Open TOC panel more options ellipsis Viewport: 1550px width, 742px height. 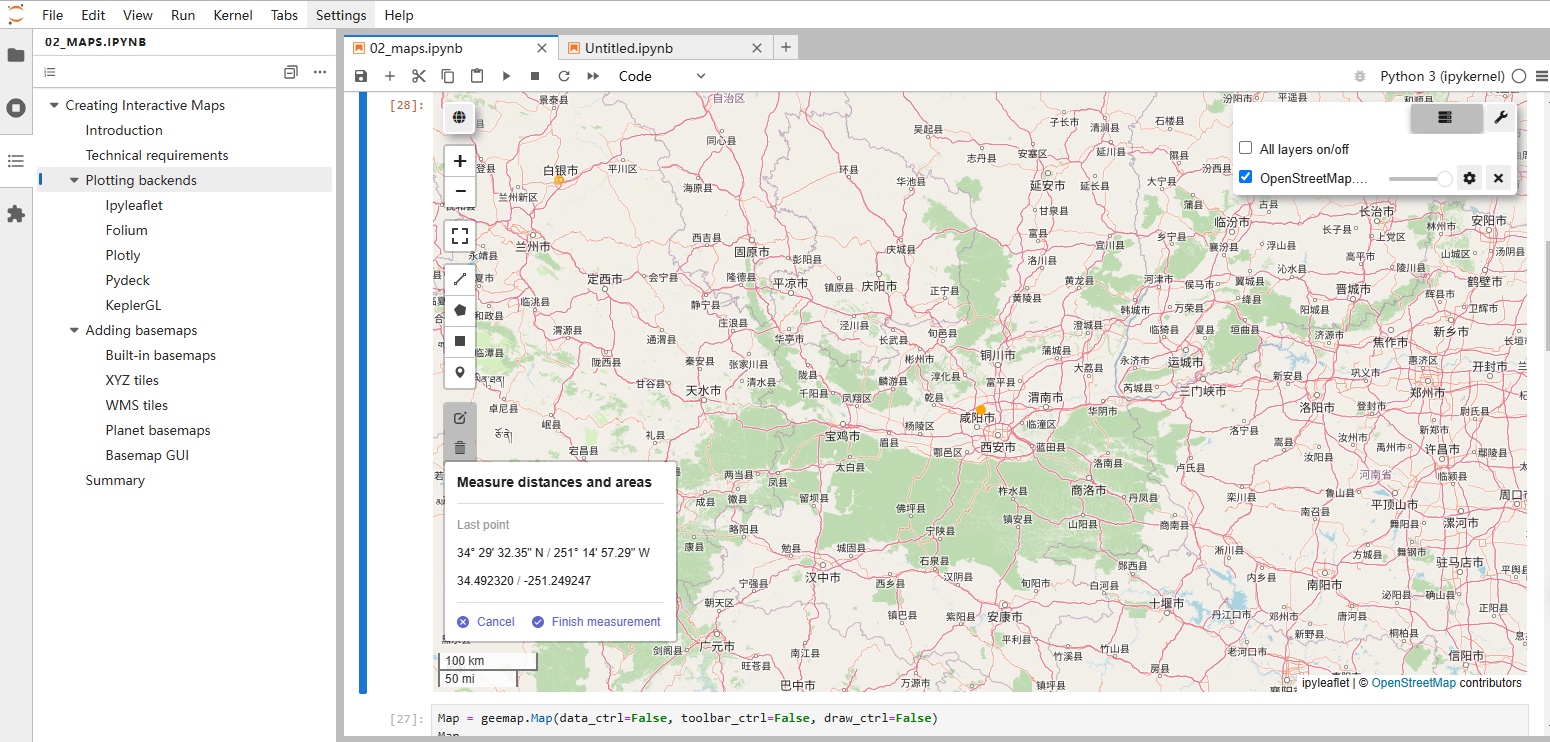click(x=320, y=72)
